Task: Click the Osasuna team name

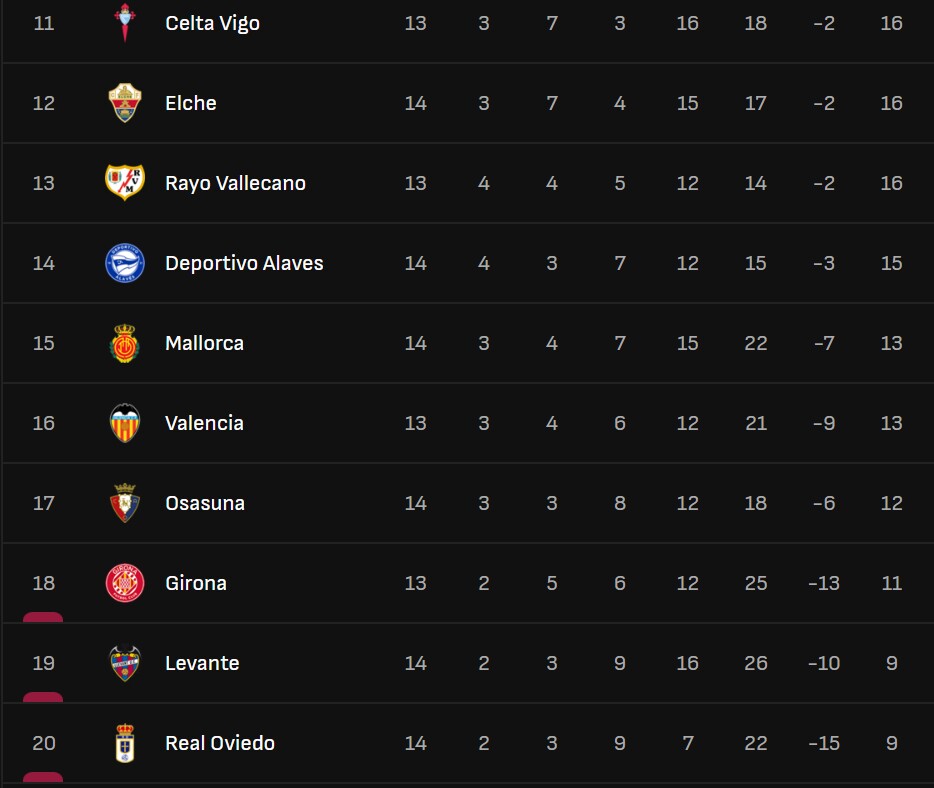Action: coord(205,503)
